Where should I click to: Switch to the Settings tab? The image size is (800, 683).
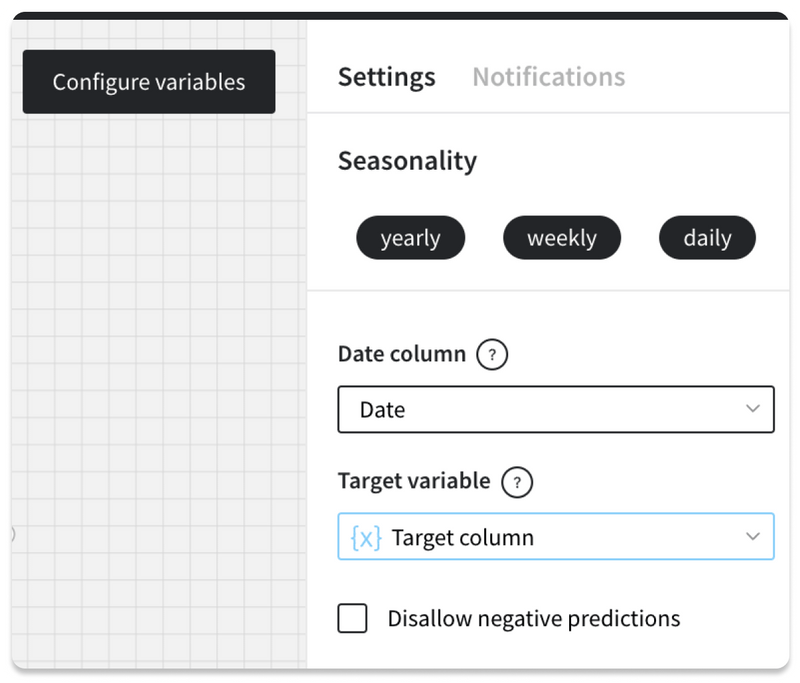tap(387, 77)
